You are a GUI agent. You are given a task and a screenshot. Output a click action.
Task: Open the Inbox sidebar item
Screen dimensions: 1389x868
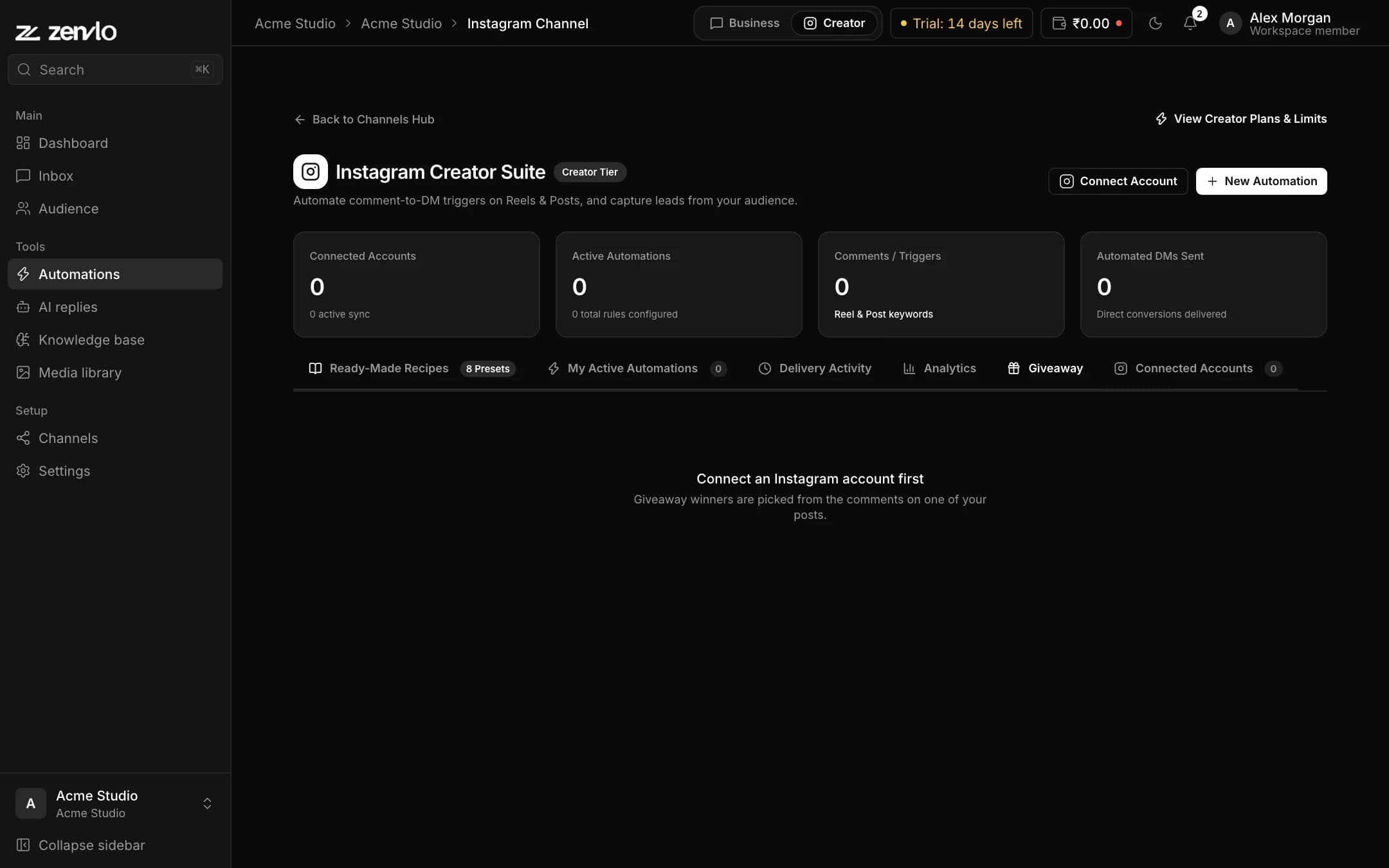[115, 176]
